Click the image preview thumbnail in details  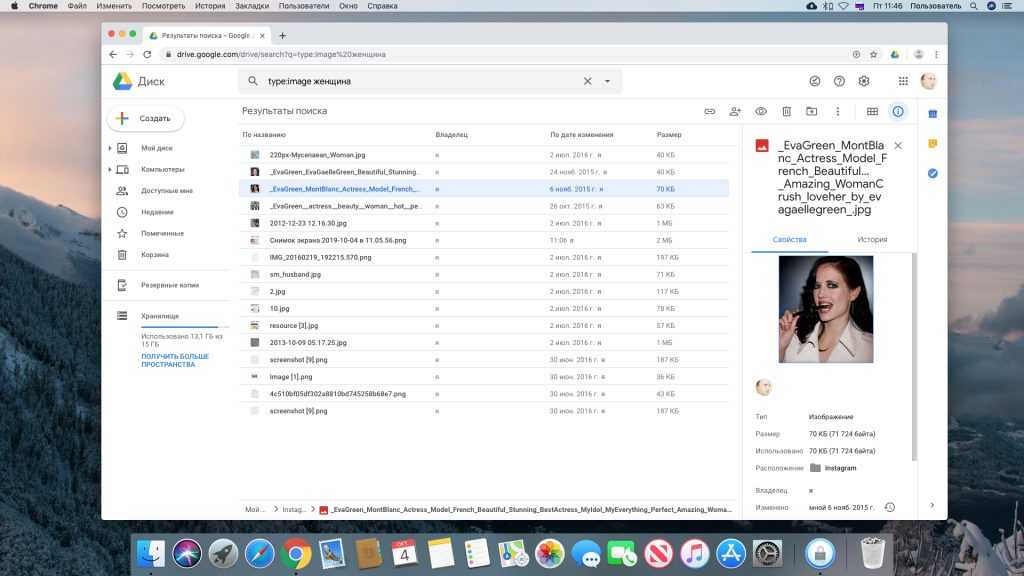point(825,309)
